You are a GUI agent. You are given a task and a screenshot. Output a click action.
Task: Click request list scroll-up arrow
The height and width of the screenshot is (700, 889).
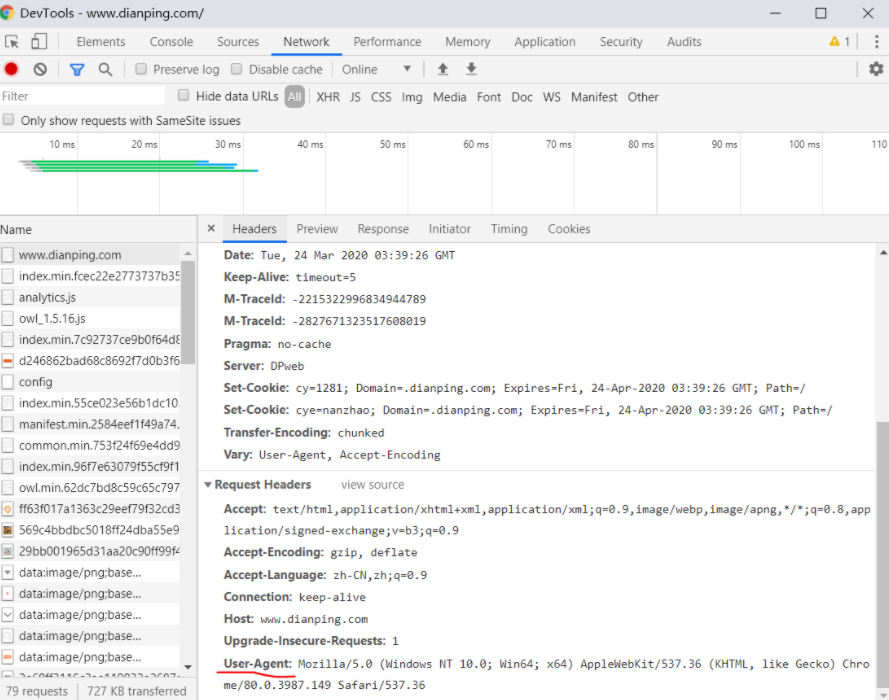[188, 253]
